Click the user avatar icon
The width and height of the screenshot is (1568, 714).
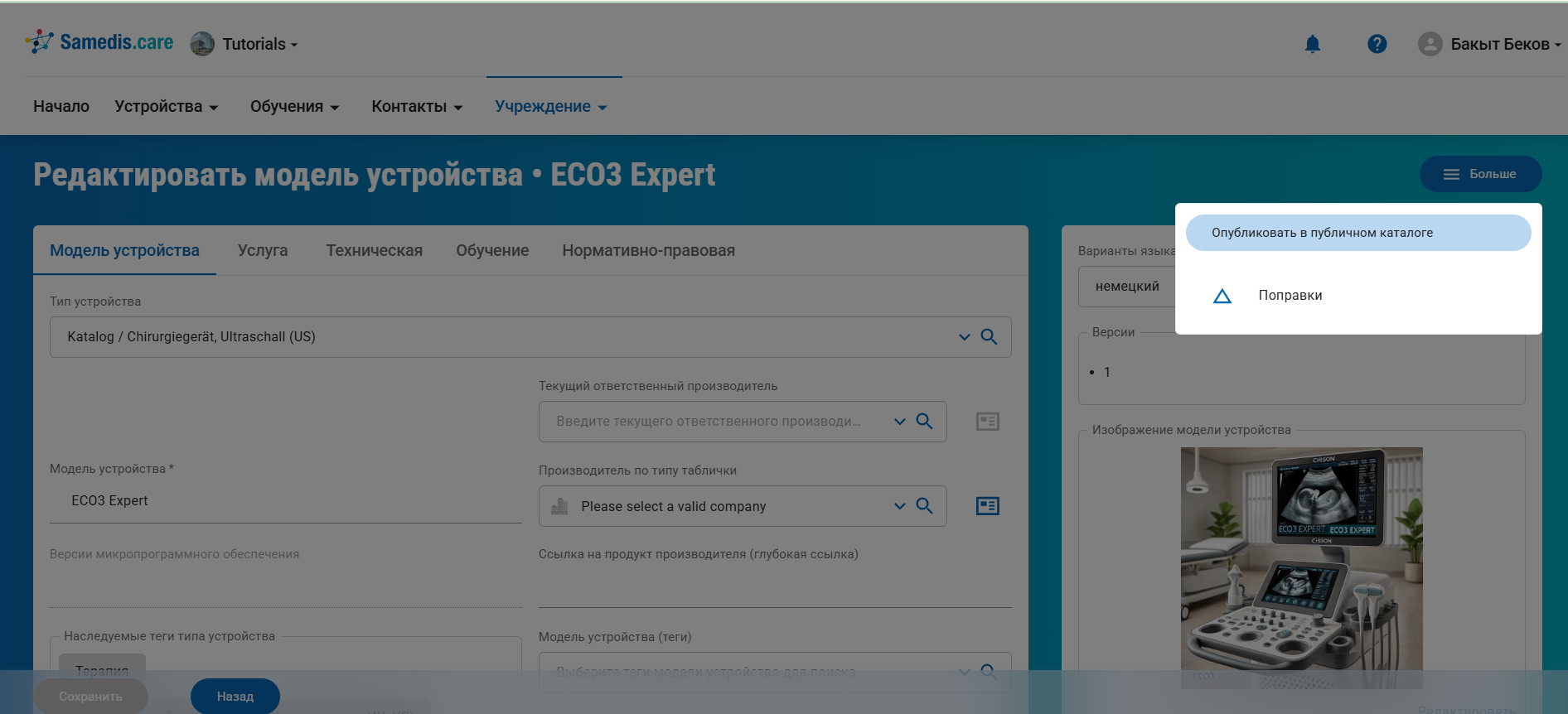point(1430,44)
